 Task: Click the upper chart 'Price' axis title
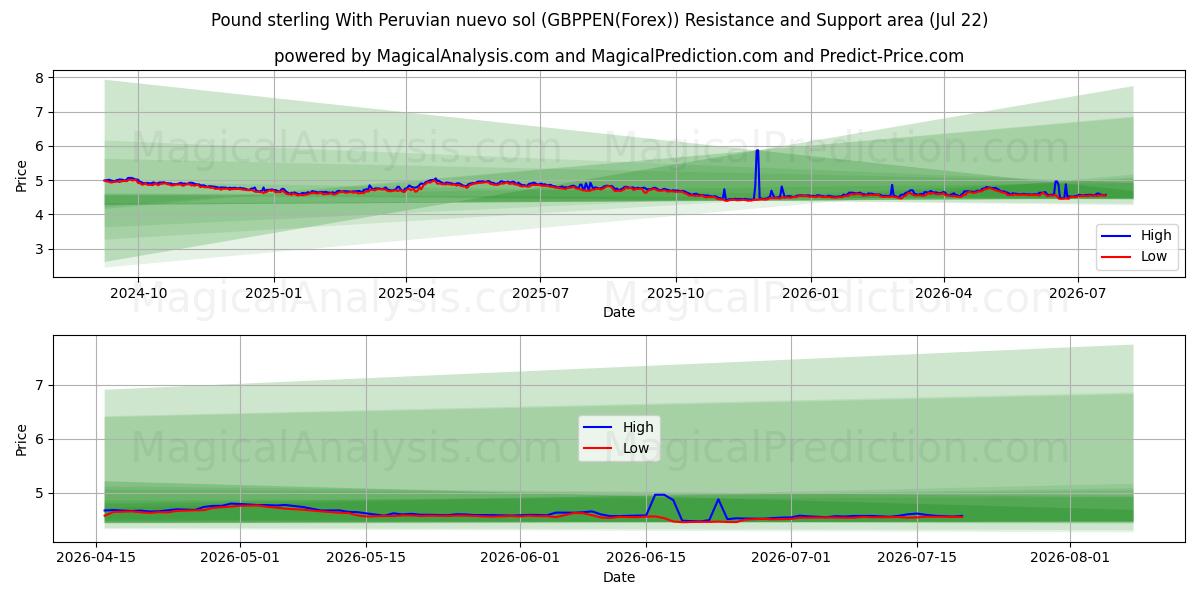pos(22,174)
